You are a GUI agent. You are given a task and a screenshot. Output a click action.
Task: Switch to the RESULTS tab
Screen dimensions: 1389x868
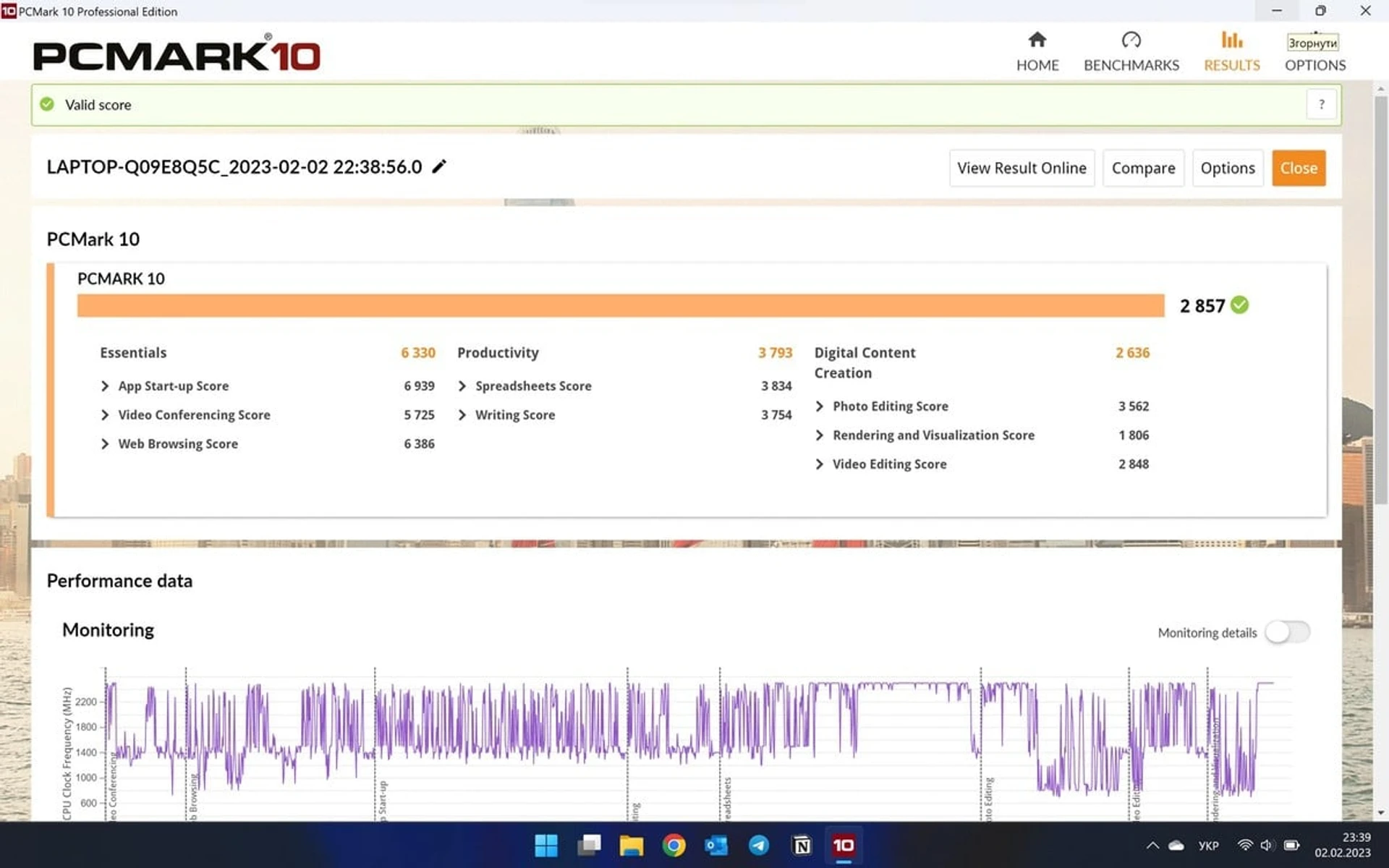pos(1231,51)
